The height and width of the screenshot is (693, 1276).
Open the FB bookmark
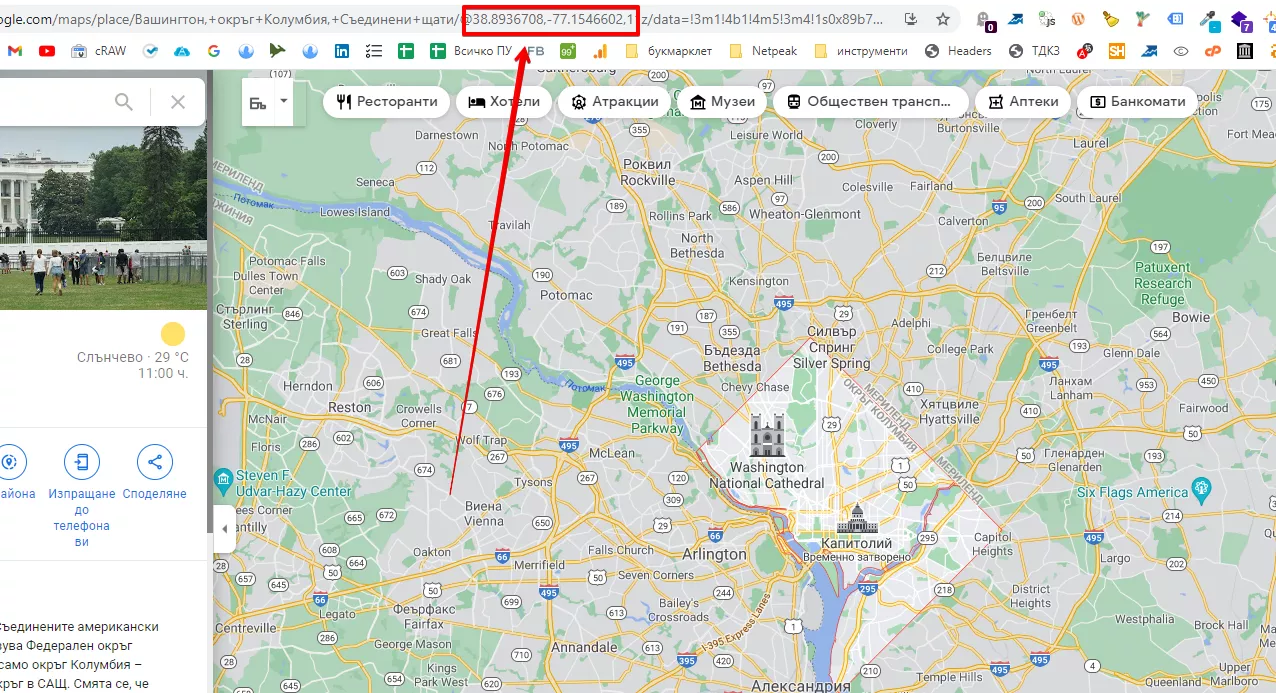[536, 51]
